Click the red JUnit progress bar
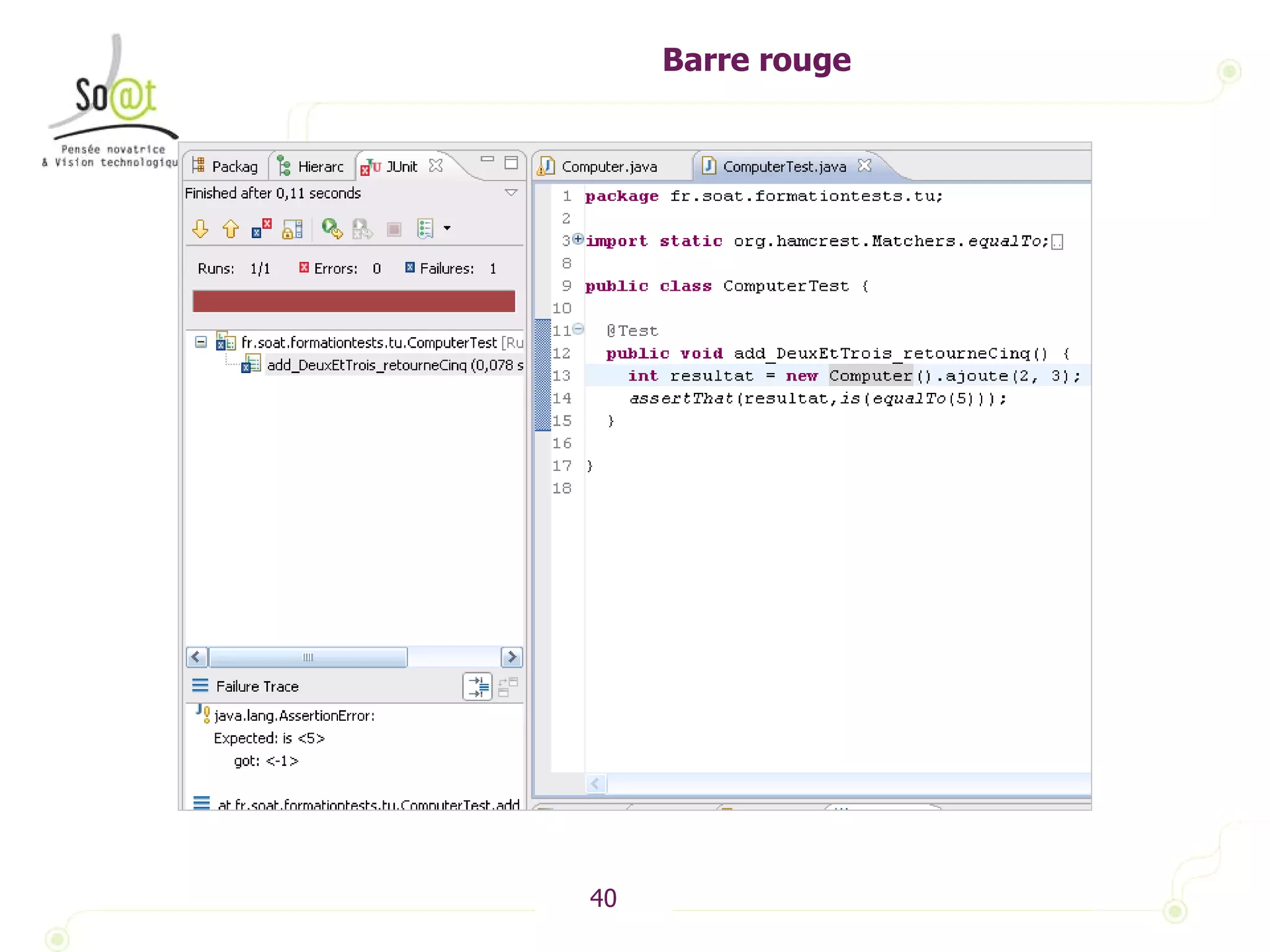Screen dimensions: 1270x952 (x=353, y=301)
